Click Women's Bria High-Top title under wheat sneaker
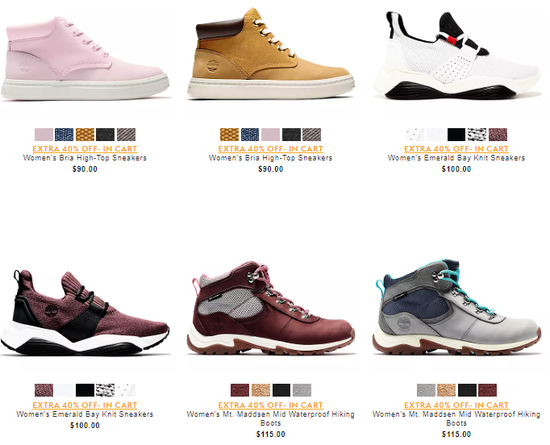Viewport: 550px width, 445px height. pos(270,158)
